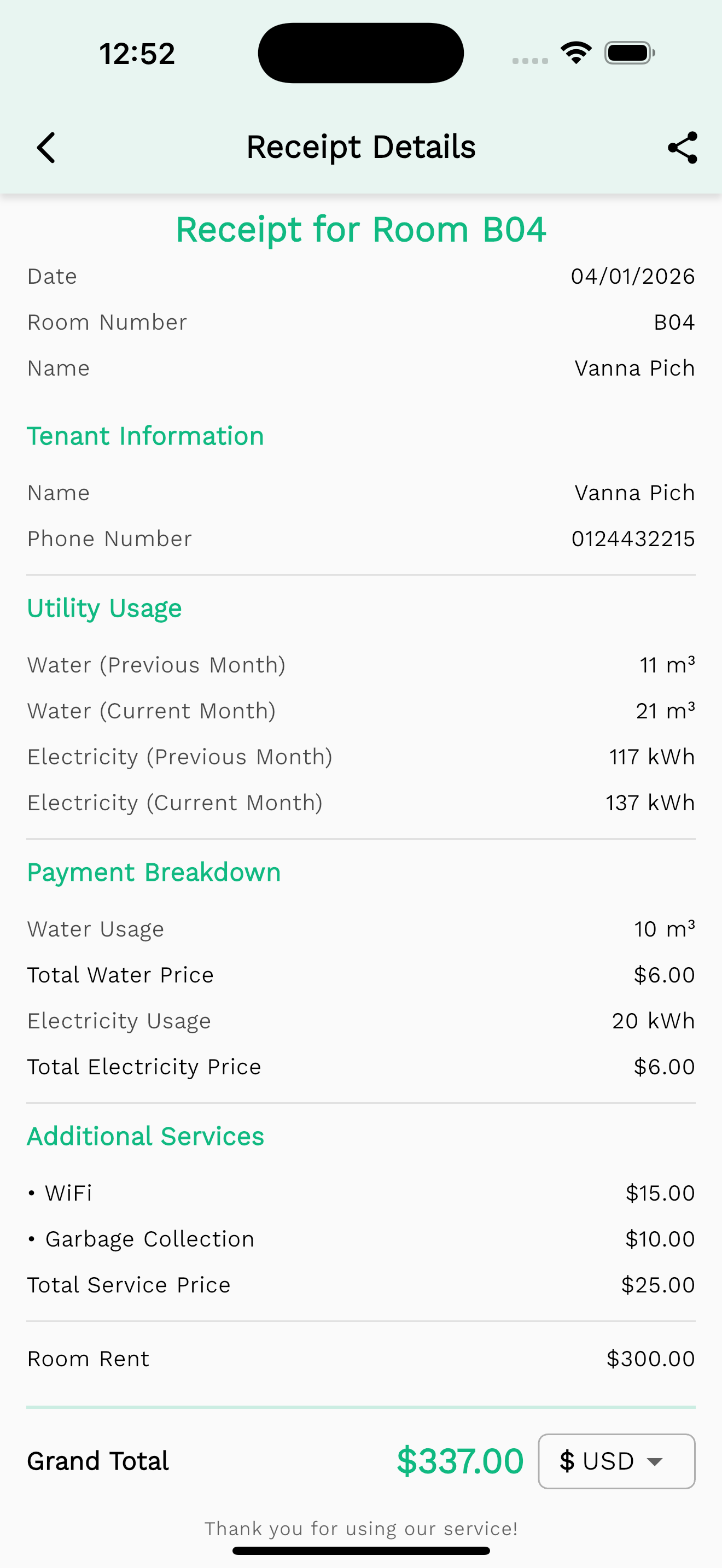Tap the home indicator bar
Image resolution: width=722 pixels, height=1568 pixels.
[x=361, y=1551]
